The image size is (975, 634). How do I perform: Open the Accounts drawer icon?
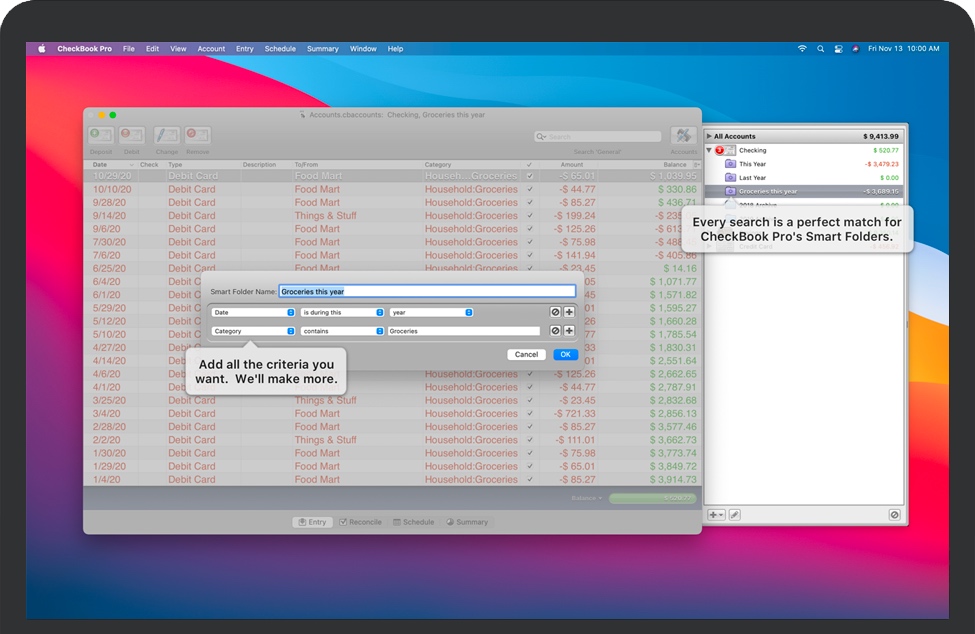point(683,135)
